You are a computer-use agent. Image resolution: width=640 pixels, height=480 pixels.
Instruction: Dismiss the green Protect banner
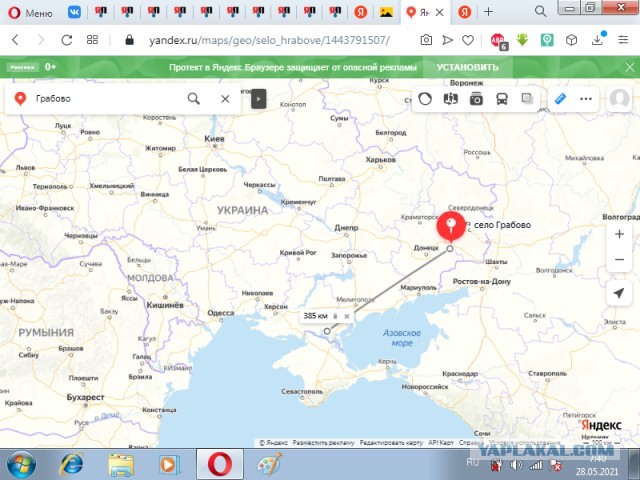630,67
